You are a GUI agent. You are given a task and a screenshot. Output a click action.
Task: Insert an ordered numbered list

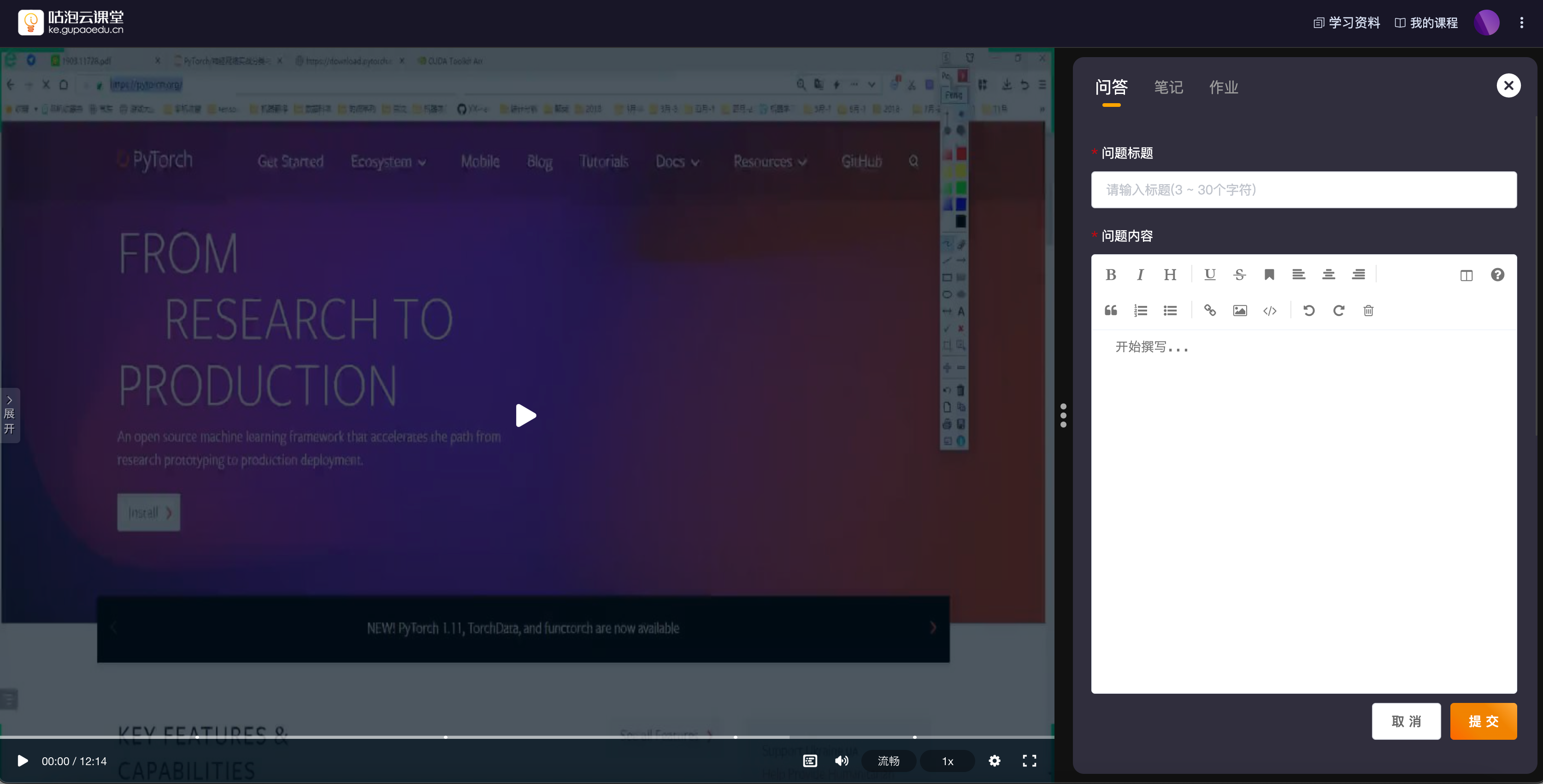pos(1141,310)
